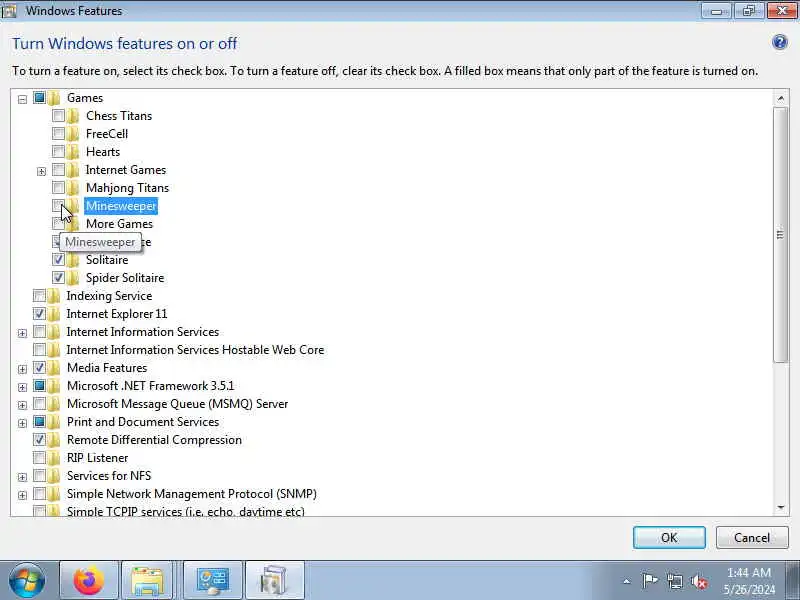Viewport: 800px width, 600px height.
Task: Click the scrollbar up arrow
Action: tap(780, 98)
